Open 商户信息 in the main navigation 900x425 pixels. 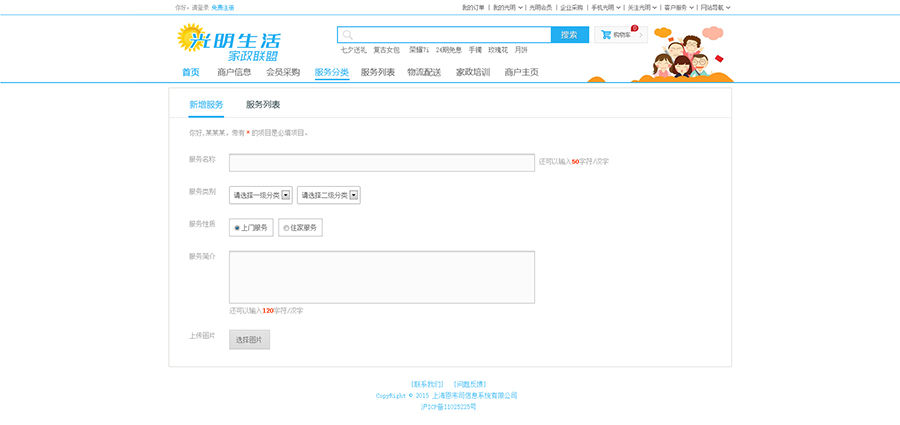pos(234,72)
